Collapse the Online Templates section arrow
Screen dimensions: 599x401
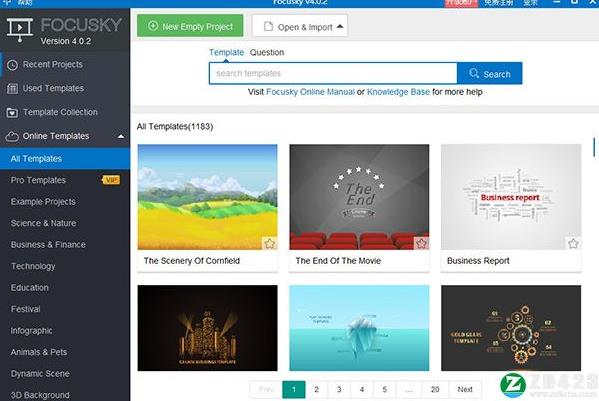[121, 136]
